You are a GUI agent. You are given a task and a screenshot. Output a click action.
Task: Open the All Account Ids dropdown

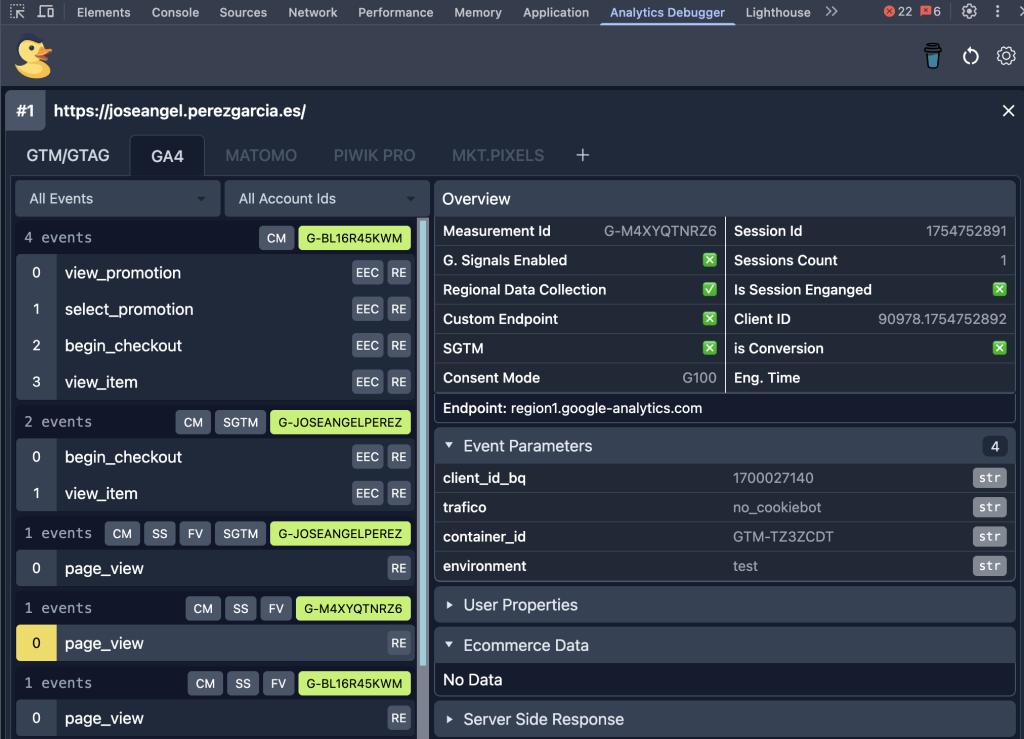327,198
